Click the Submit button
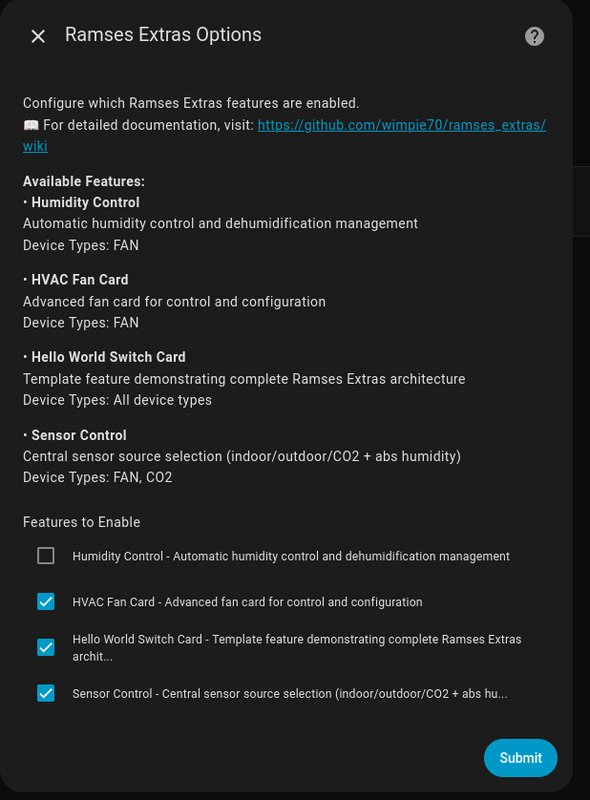This screenshot has height=800, width=590. pyautogui.click(x=520, y=758)
